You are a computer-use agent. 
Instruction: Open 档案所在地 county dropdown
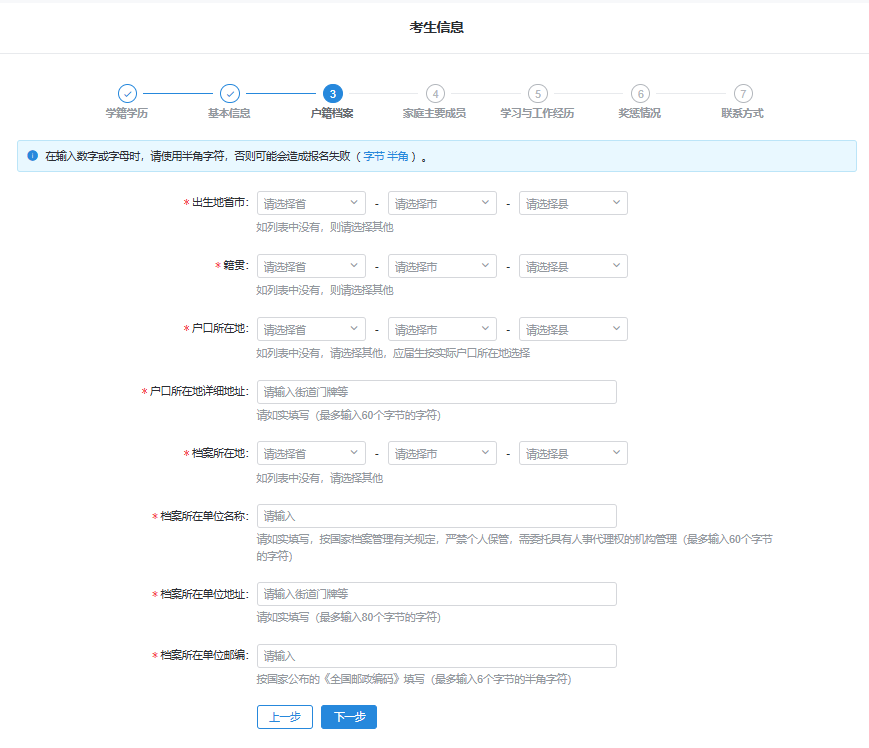click(x=573, y=453)
